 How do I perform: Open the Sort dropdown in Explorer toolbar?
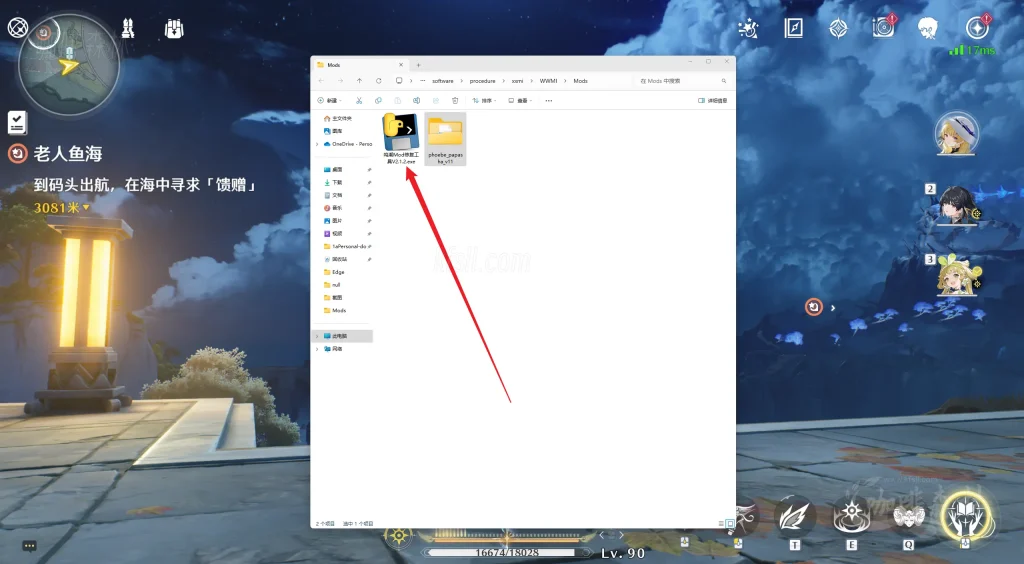tap(485, 101)
